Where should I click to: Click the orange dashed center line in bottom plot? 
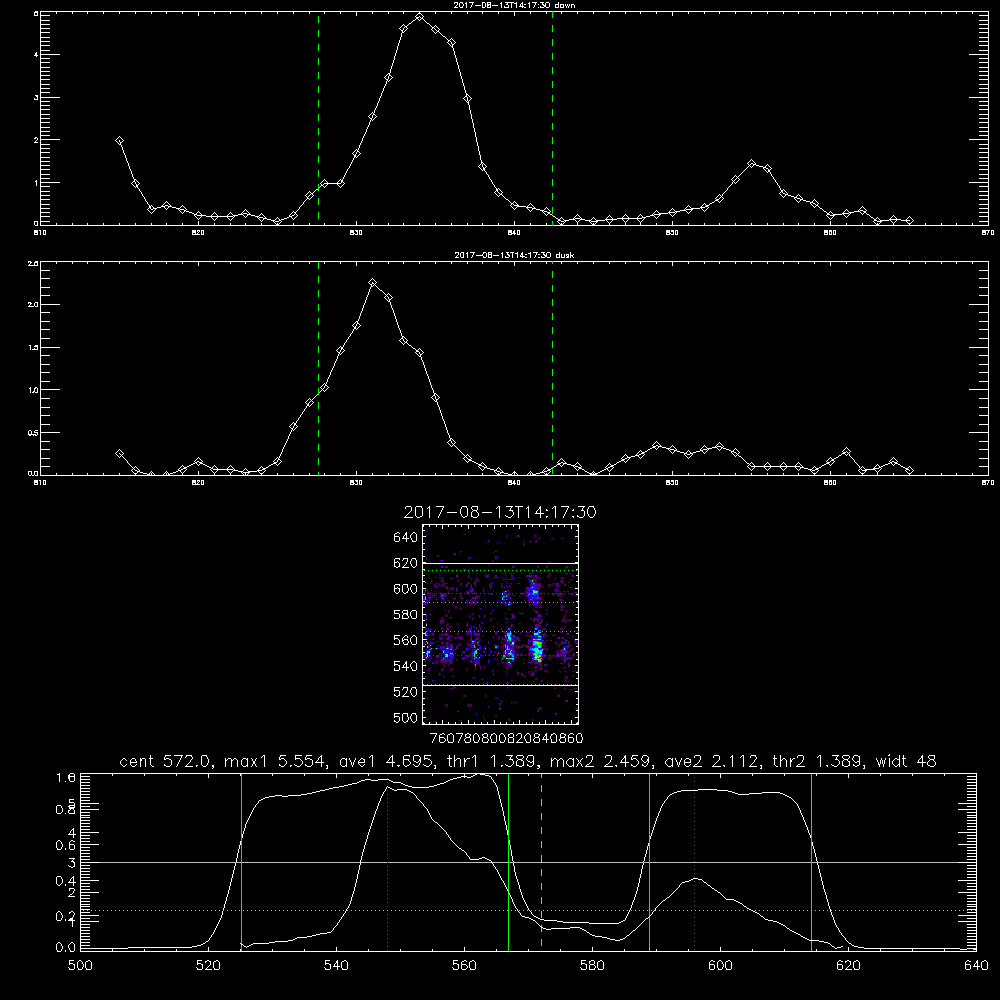[x=541, y=861]
